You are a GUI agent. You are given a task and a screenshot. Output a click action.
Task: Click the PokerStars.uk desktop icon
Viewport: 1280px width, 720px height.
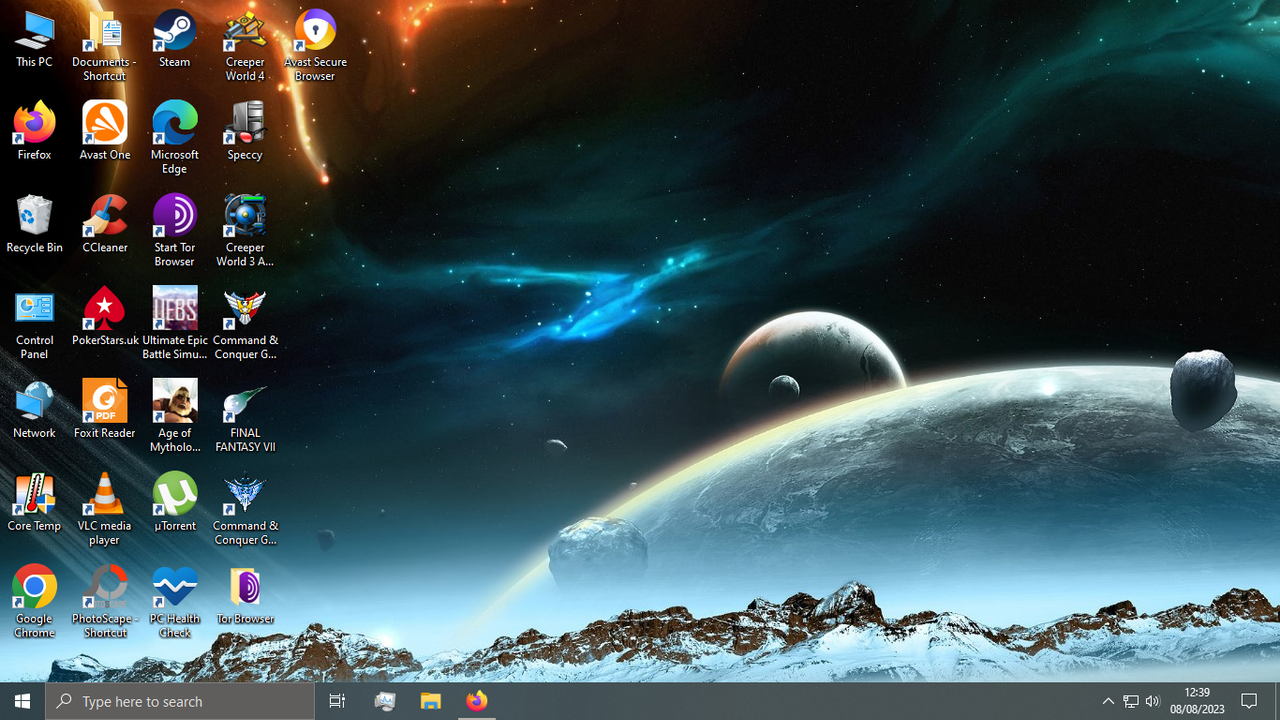(105, 317)
